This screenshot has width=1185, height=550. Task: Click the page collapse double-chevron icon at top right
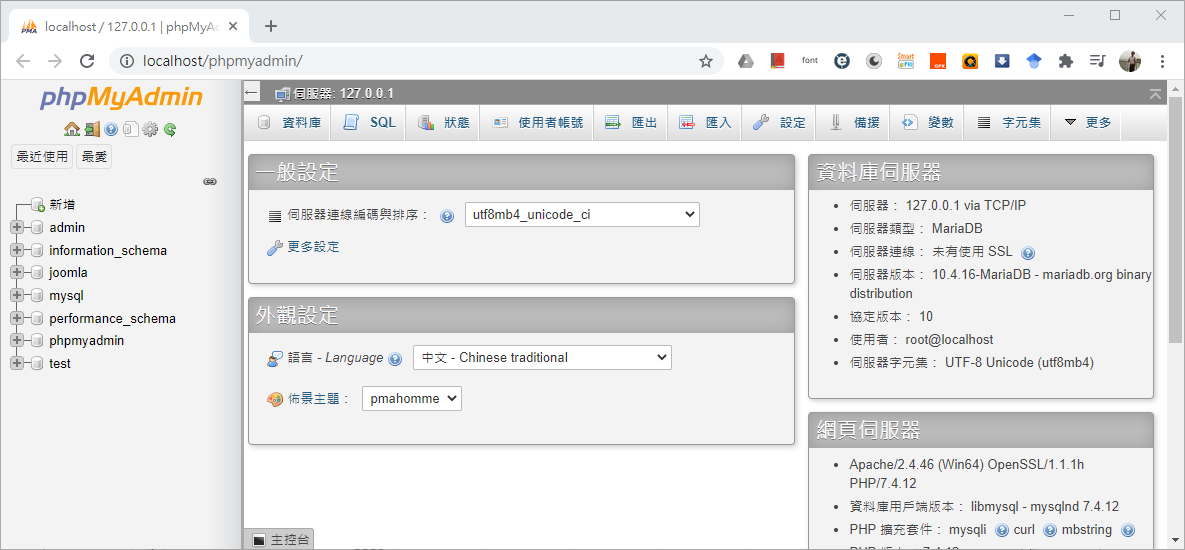(x=1155, y=94)
